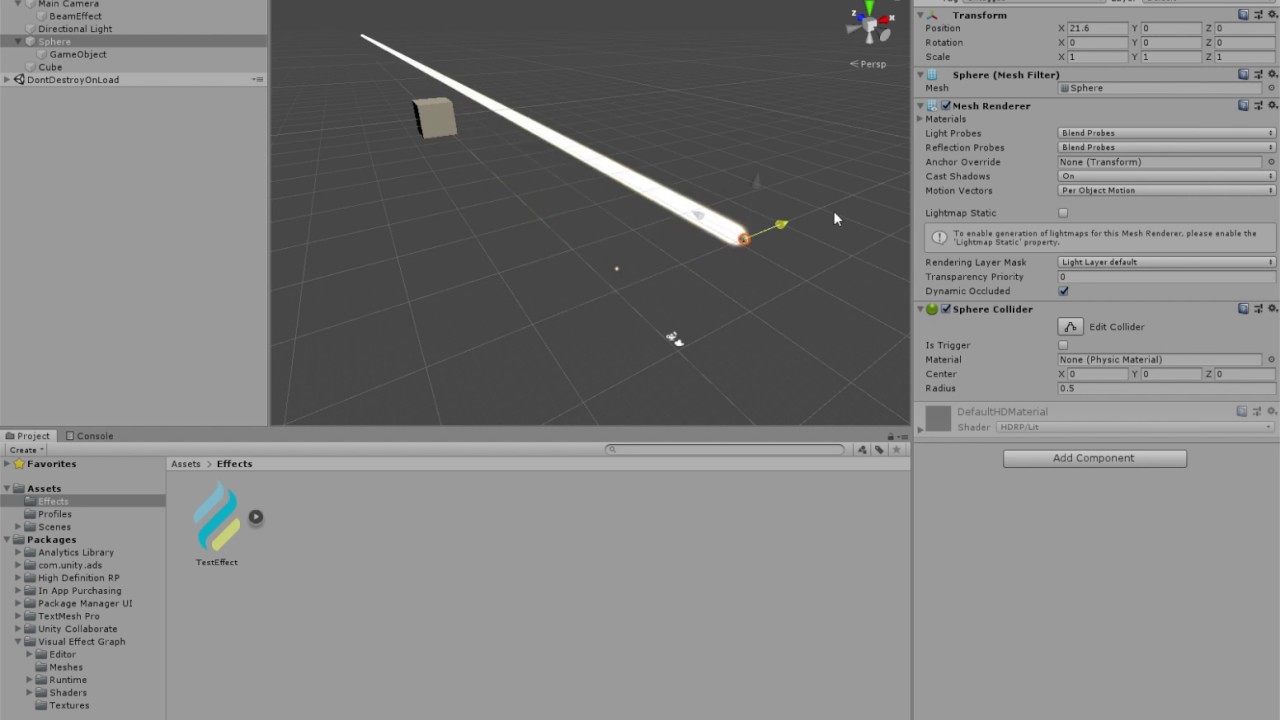Viewport: 1280px width, 720px height.
Task: Enable the Lightmap Static checkbox
Action: tap(1063, 213)
